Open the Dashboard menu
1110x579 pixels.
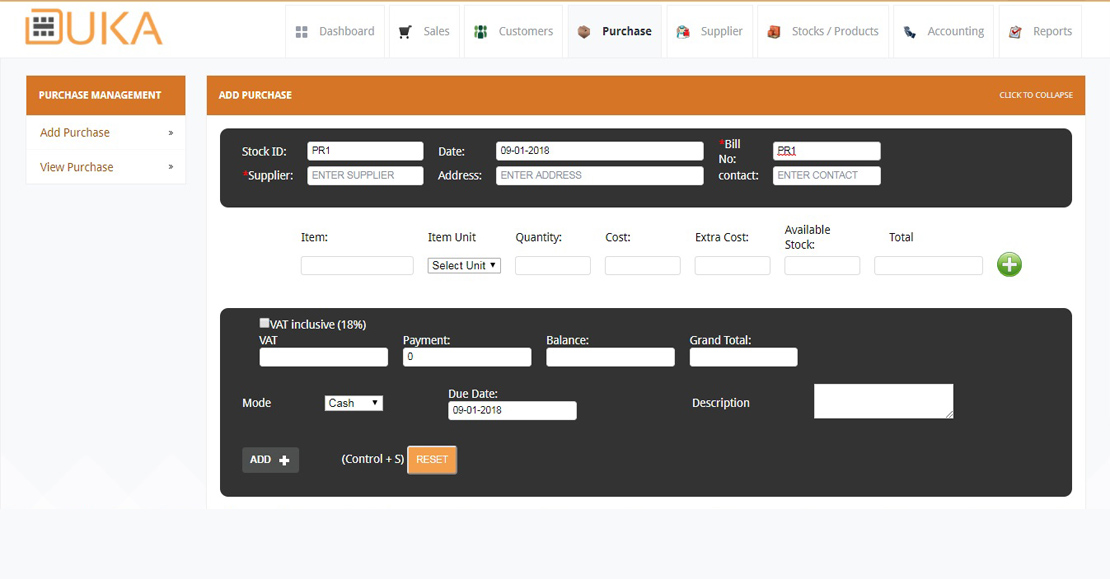335,31
